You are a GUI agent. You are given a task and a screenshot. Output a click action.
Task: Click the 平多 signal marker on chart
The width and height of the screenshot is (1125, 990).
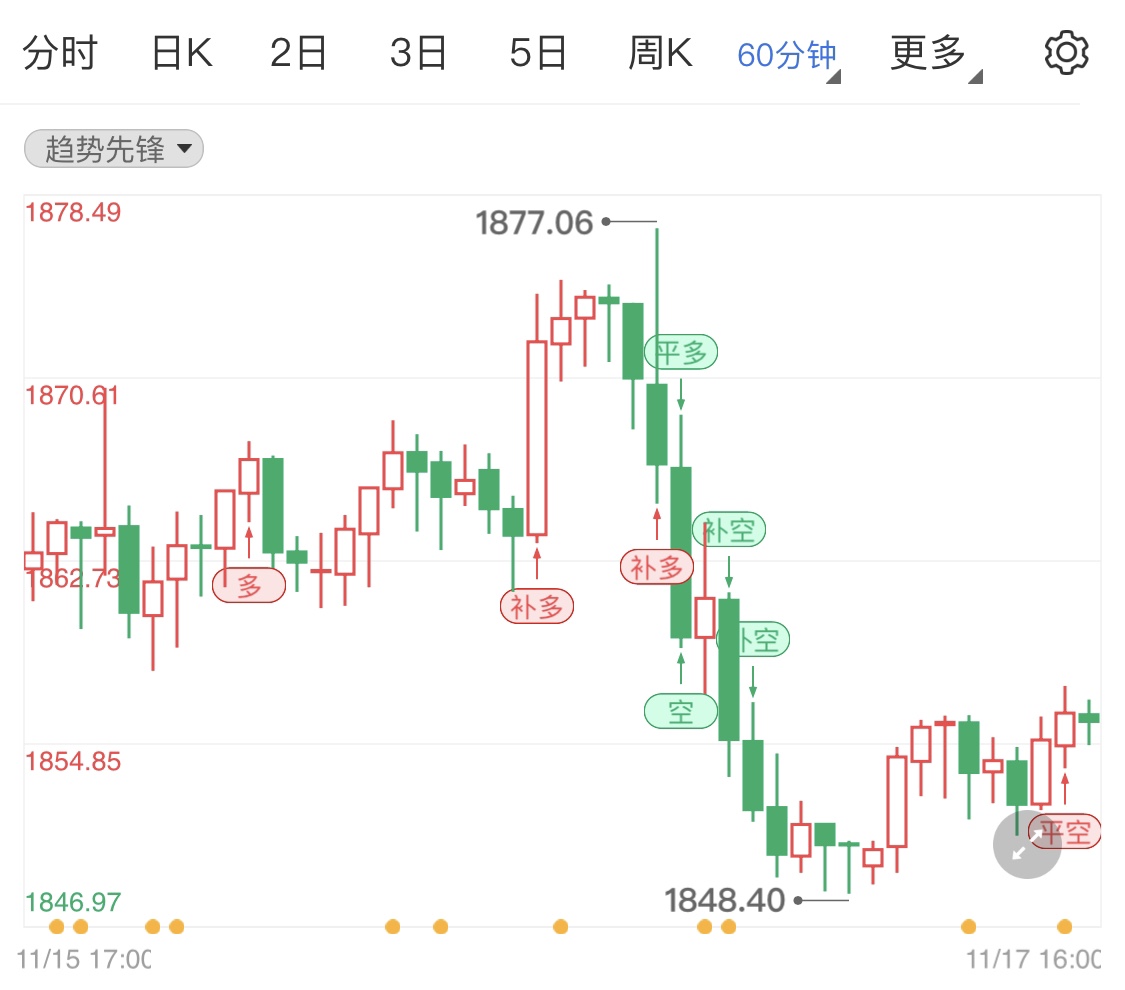pyautogui.click(x=682, y=351)
